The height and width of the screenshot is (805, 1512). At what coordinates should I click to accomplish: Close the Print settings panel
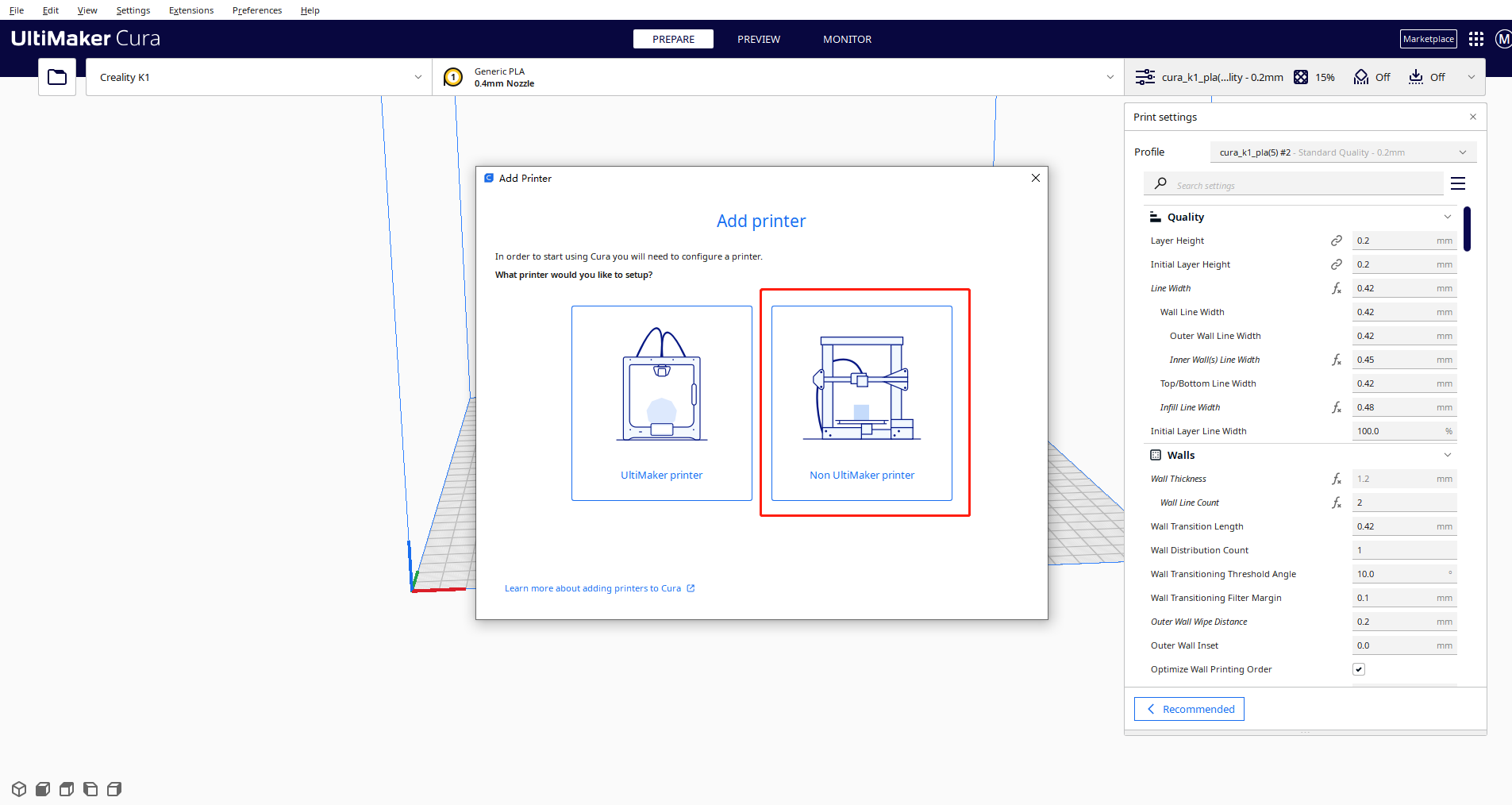tap(1473, 117)
